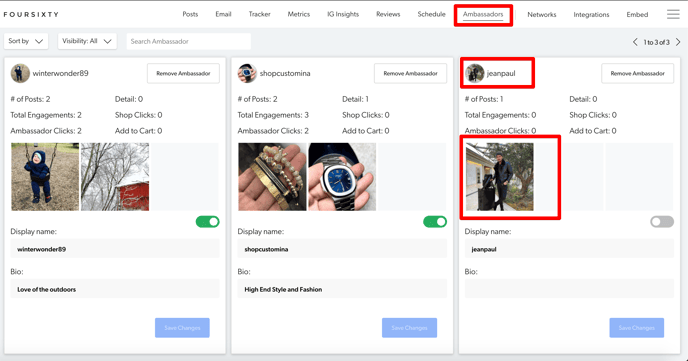Click the FOURSIXTY logo

tap(31, 14)
